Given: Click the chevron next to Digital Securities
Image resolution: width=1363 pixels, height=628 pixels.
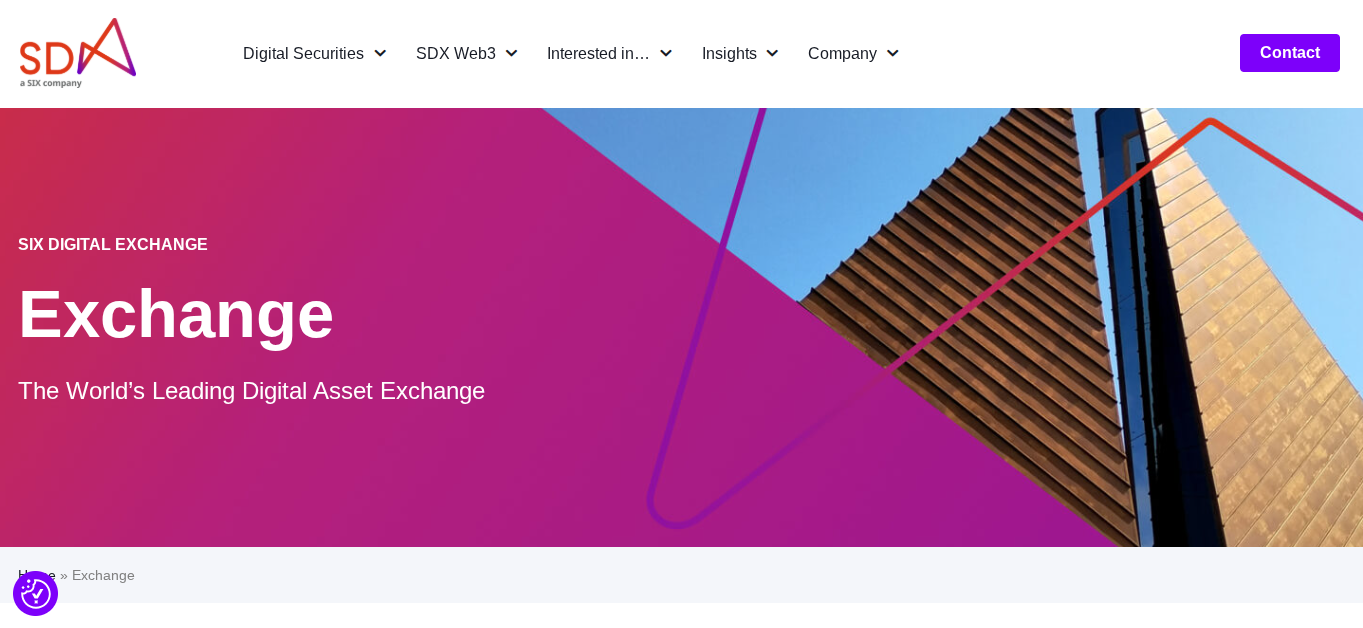Looking at the screenshot, I should [380, 54].
